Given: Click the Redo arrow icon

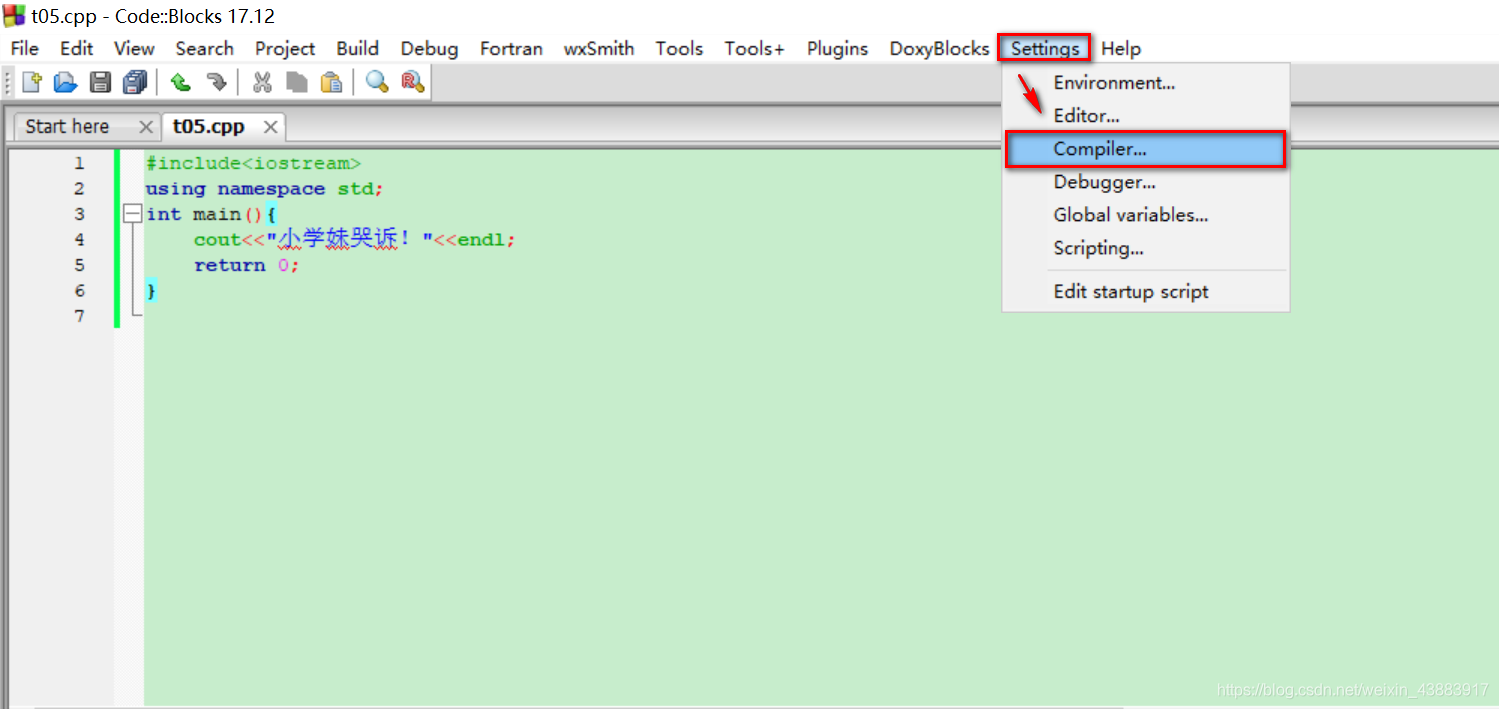Looking at the screenshot, I should pyautogui.click(x=216, y=82).
